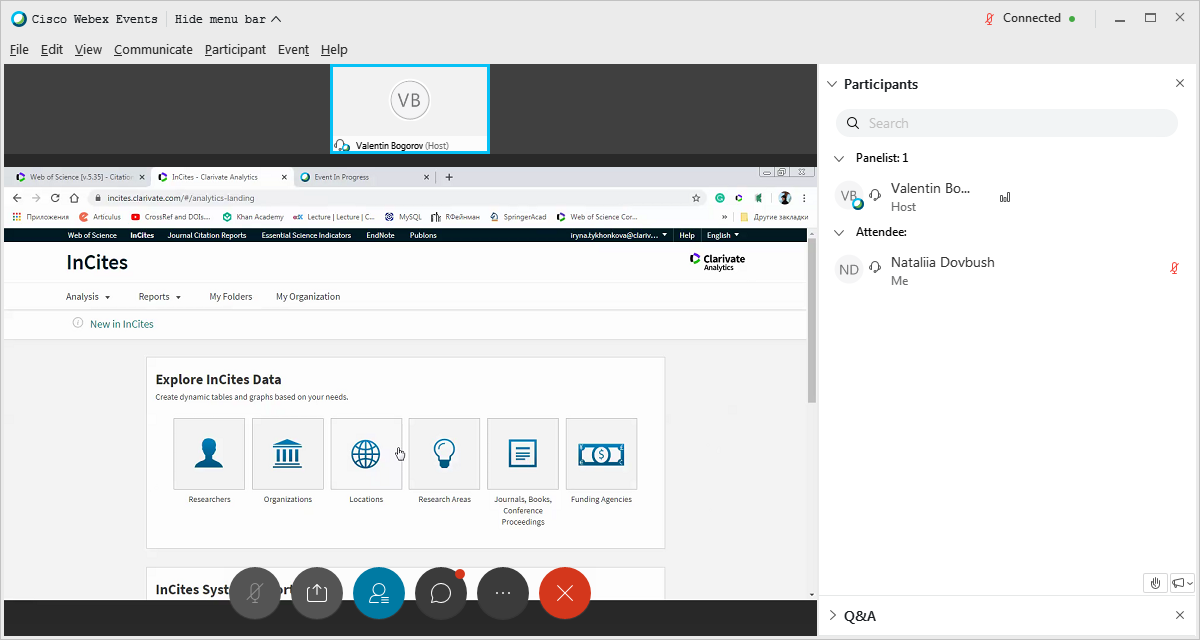The width and height of the screenshot is (1200, 640).
Task: Collapse the Participants panel header
Action: (x=832, y=84)
